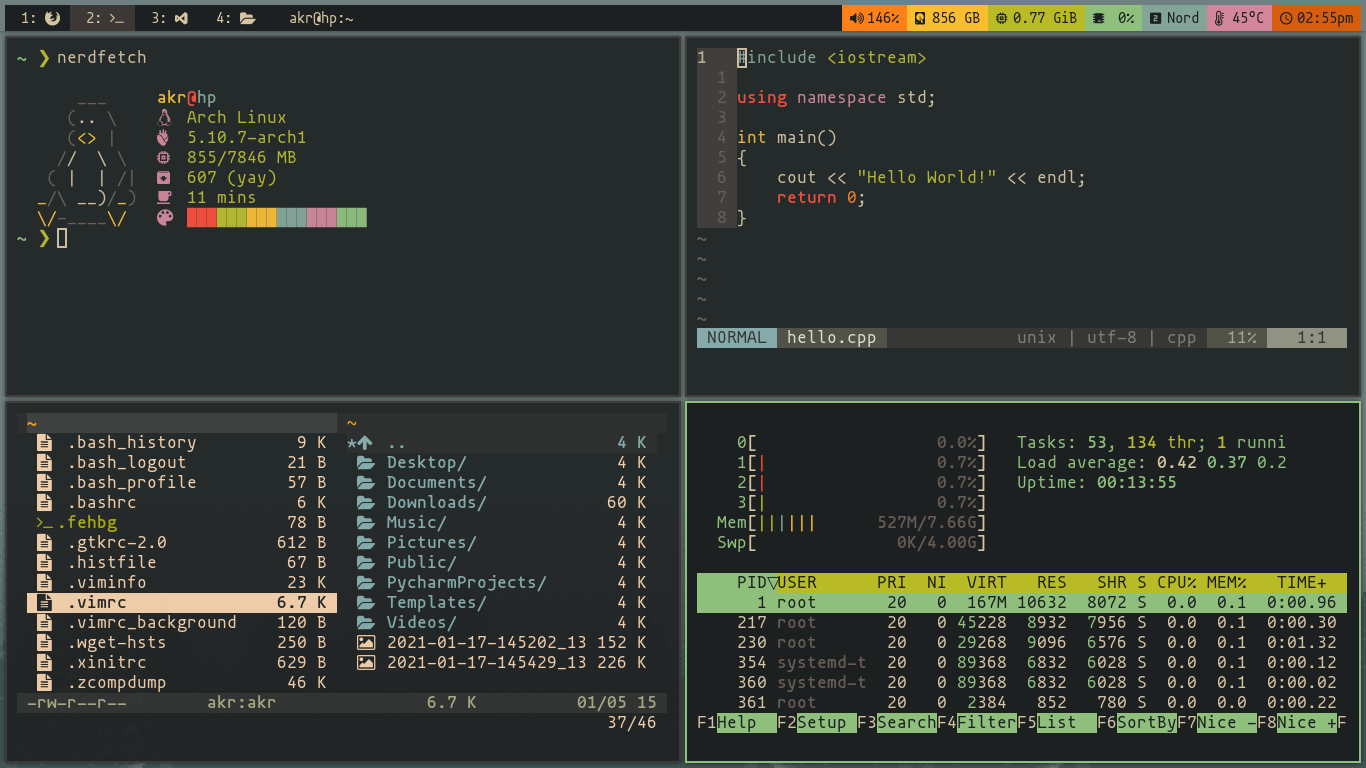Click the file icon beside .bashrc

point(44,502)
